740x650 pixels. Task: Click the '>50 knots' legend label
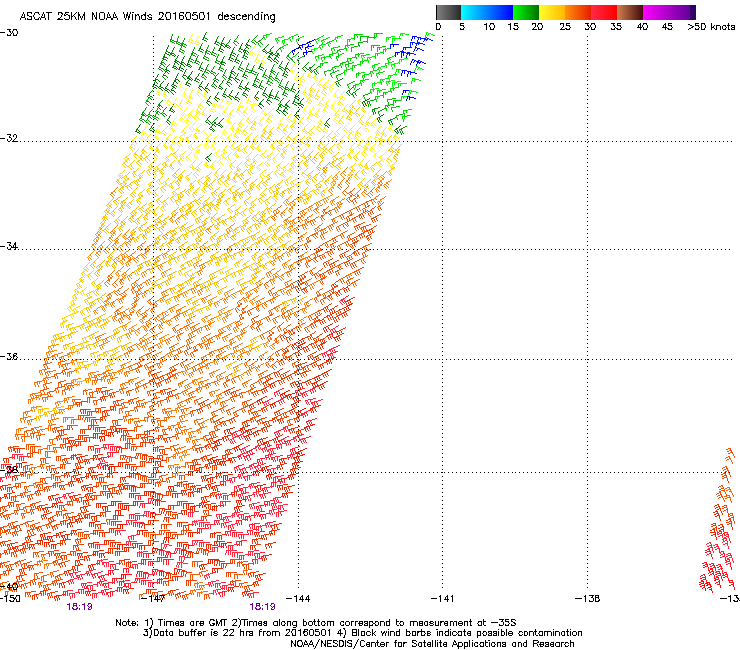pos(711,27)
